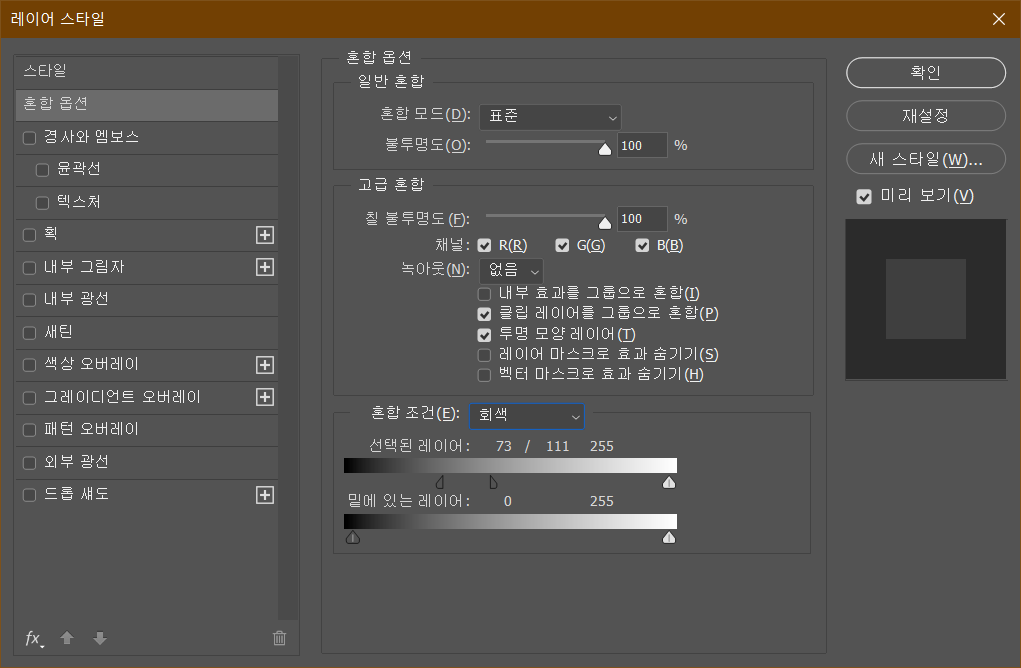Enable the 윤곽선 checkbox
Screen dimensions: 1021x668
click(x=42, y=170)
